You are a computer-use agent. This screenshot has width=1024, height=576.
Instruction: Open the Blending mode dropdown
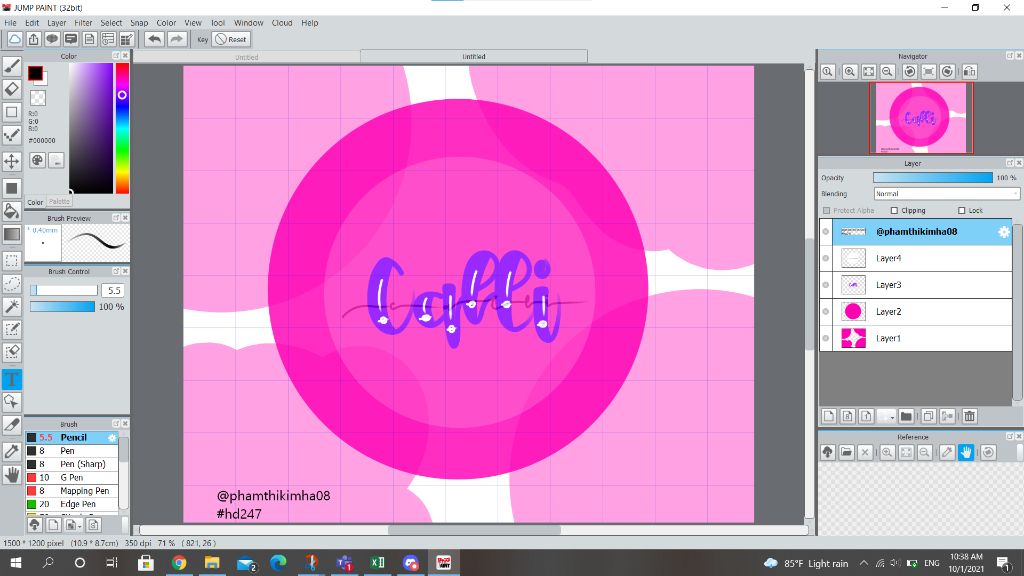click(x=946, y=194)
